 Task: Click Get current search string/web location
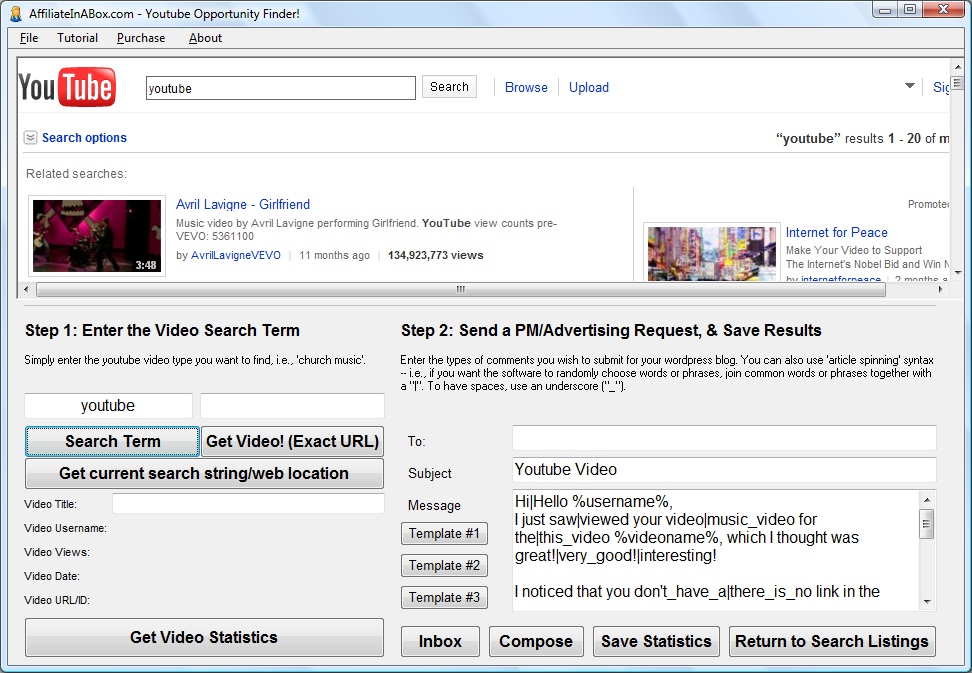pyautogui.click(x=204, y=473)
